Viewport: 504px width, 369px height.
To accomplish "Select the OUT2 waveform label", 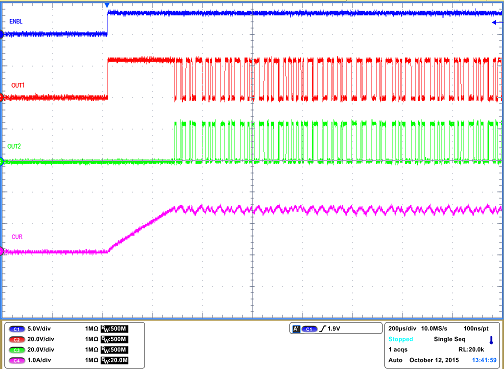I will pyautogui.click(x=14, y=146).
